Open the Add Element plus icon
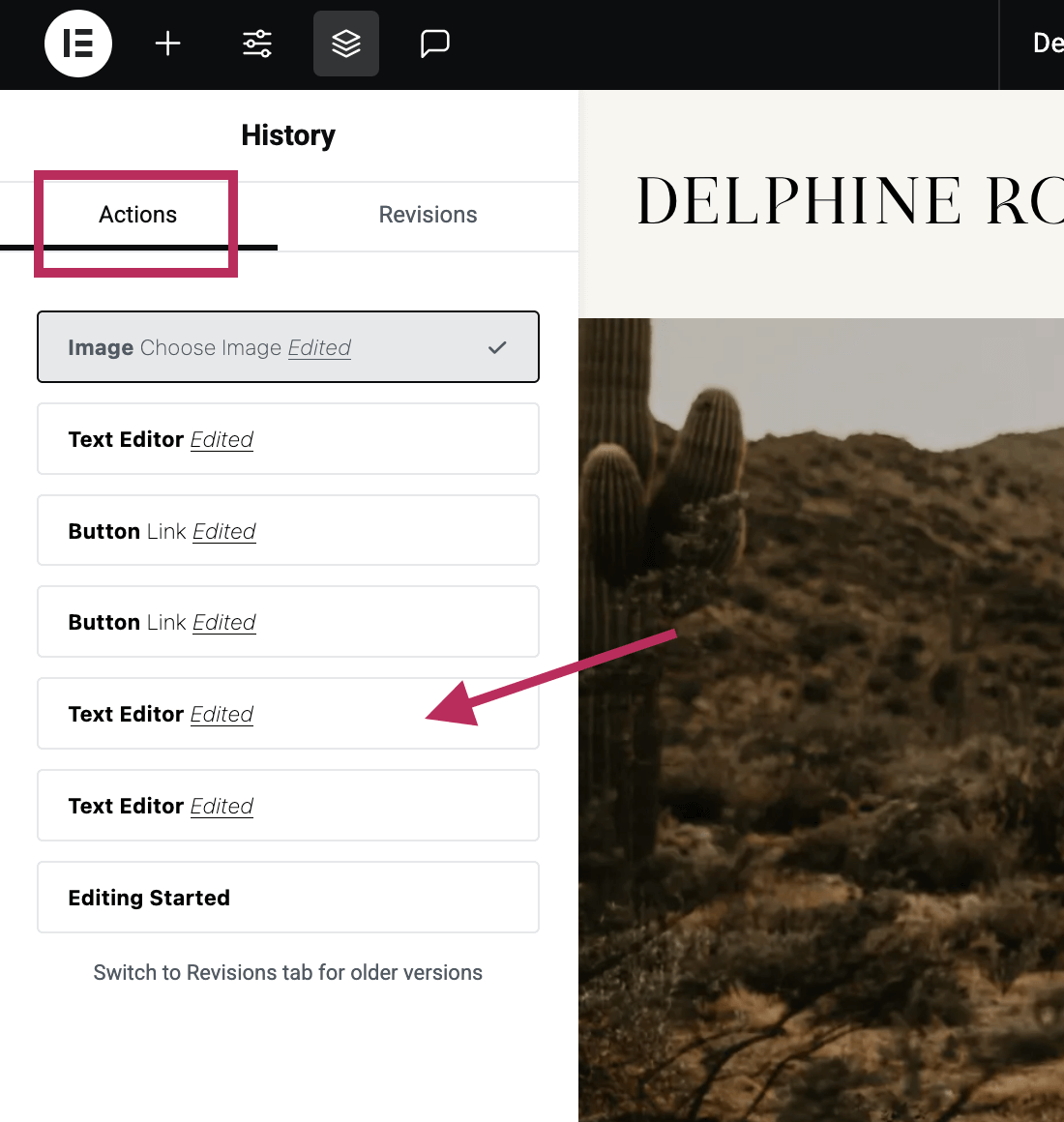The width and height of the screenshot is (1064, 1122). coord(168,44)
